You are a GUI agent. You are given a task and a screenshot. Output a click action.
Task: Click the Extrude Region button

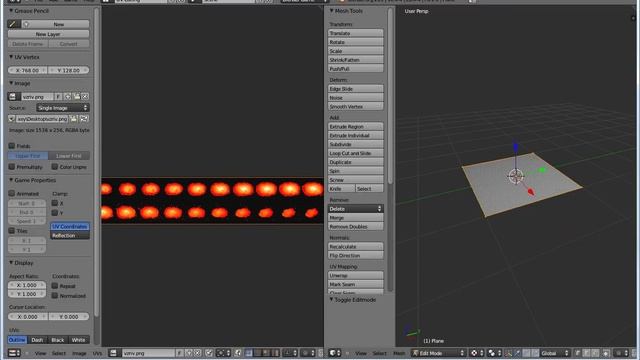[x=356, y=127]
